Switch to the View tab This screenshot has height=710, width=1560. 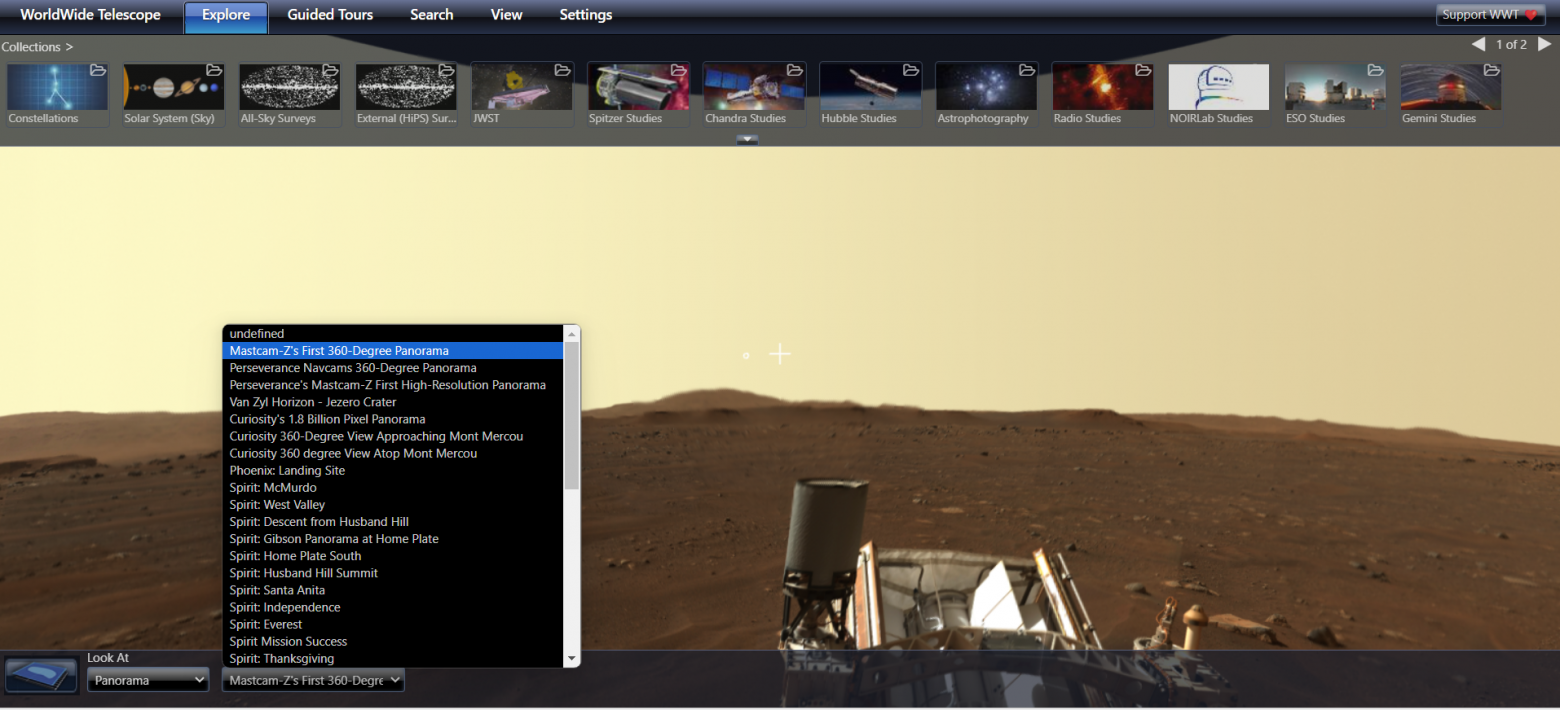[x=507, y=15]
